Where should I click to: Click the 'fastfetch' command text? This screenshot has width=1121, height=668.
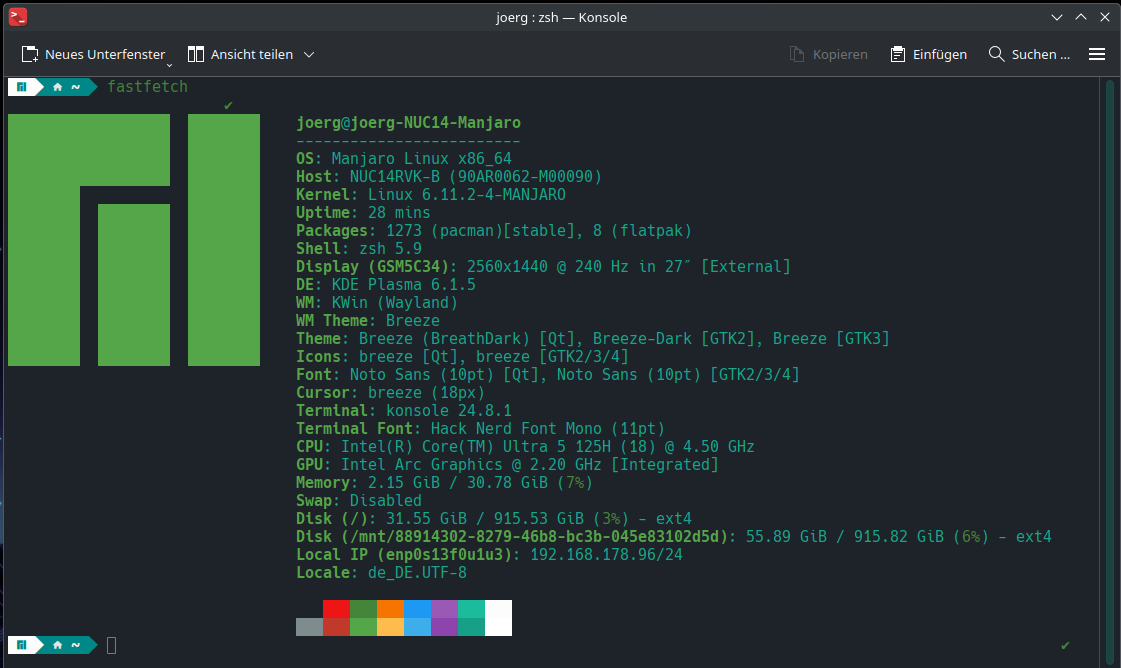[x=147, y=87]
